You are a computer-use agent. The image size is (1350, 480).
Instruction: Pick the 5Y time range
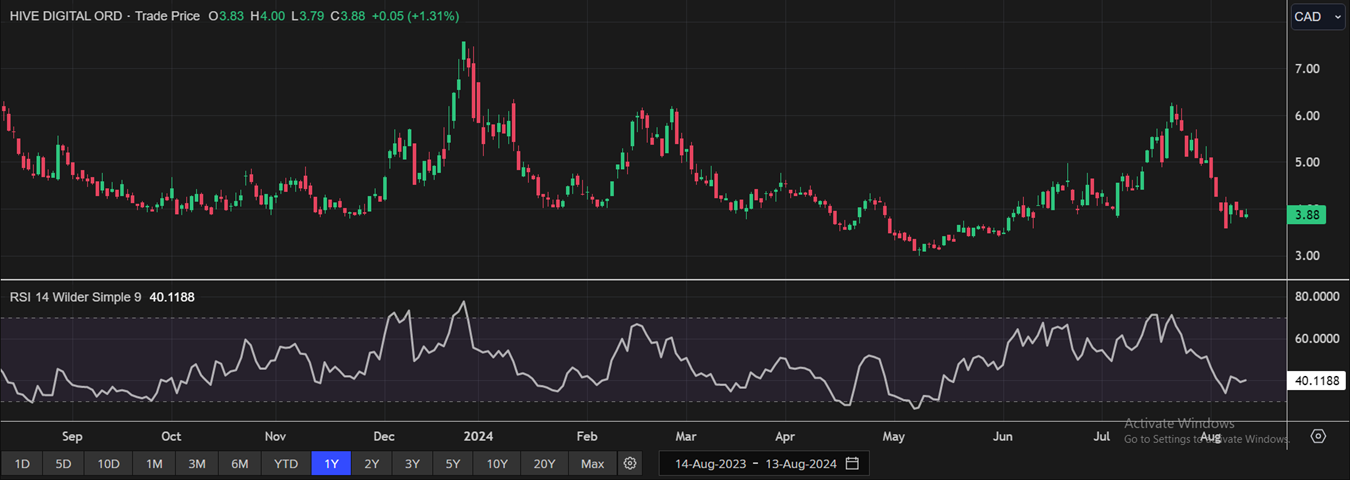coord(452,463)
